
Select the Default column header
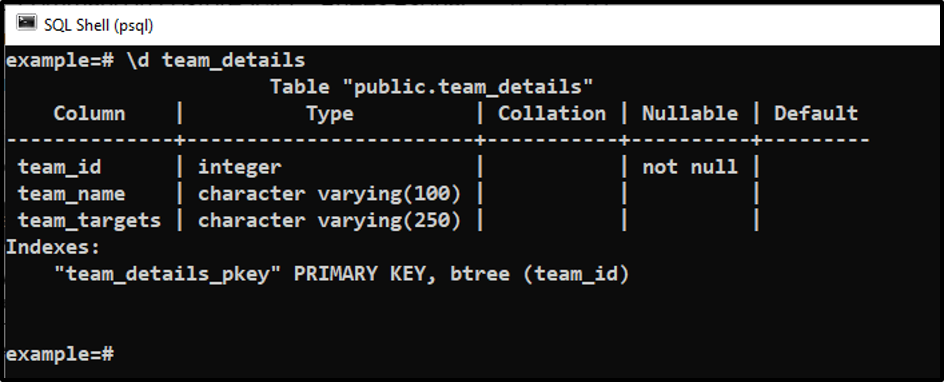point(816,114)
